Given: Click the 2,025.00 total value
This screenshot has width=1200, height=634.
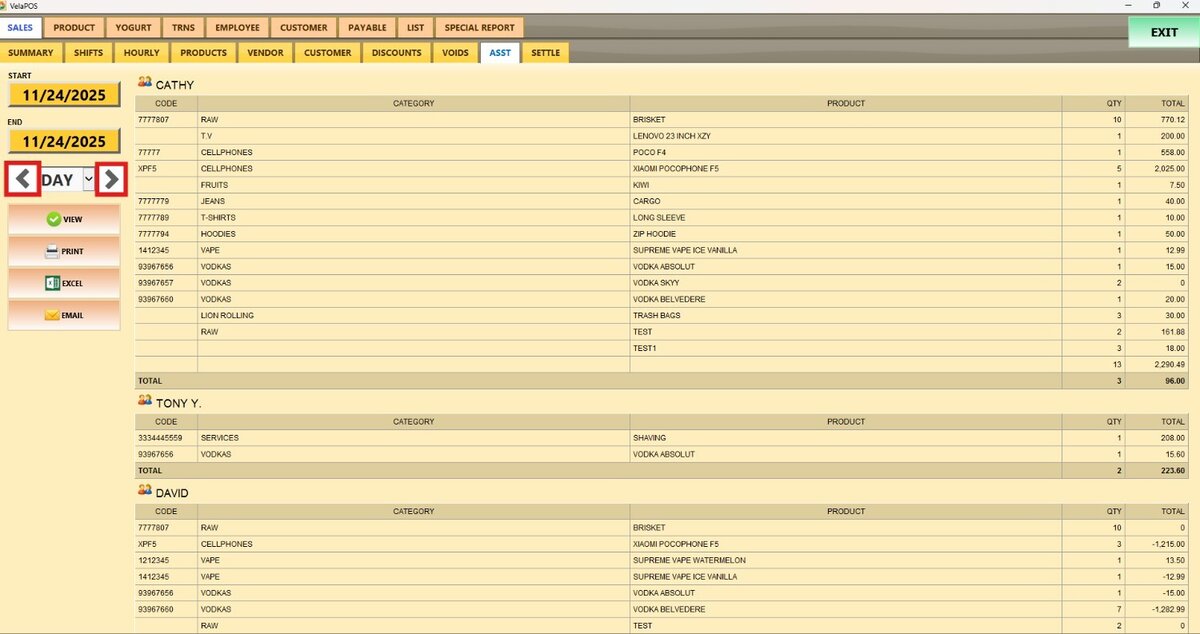Looking at the screenshot, I should (x=1167, y=169).
